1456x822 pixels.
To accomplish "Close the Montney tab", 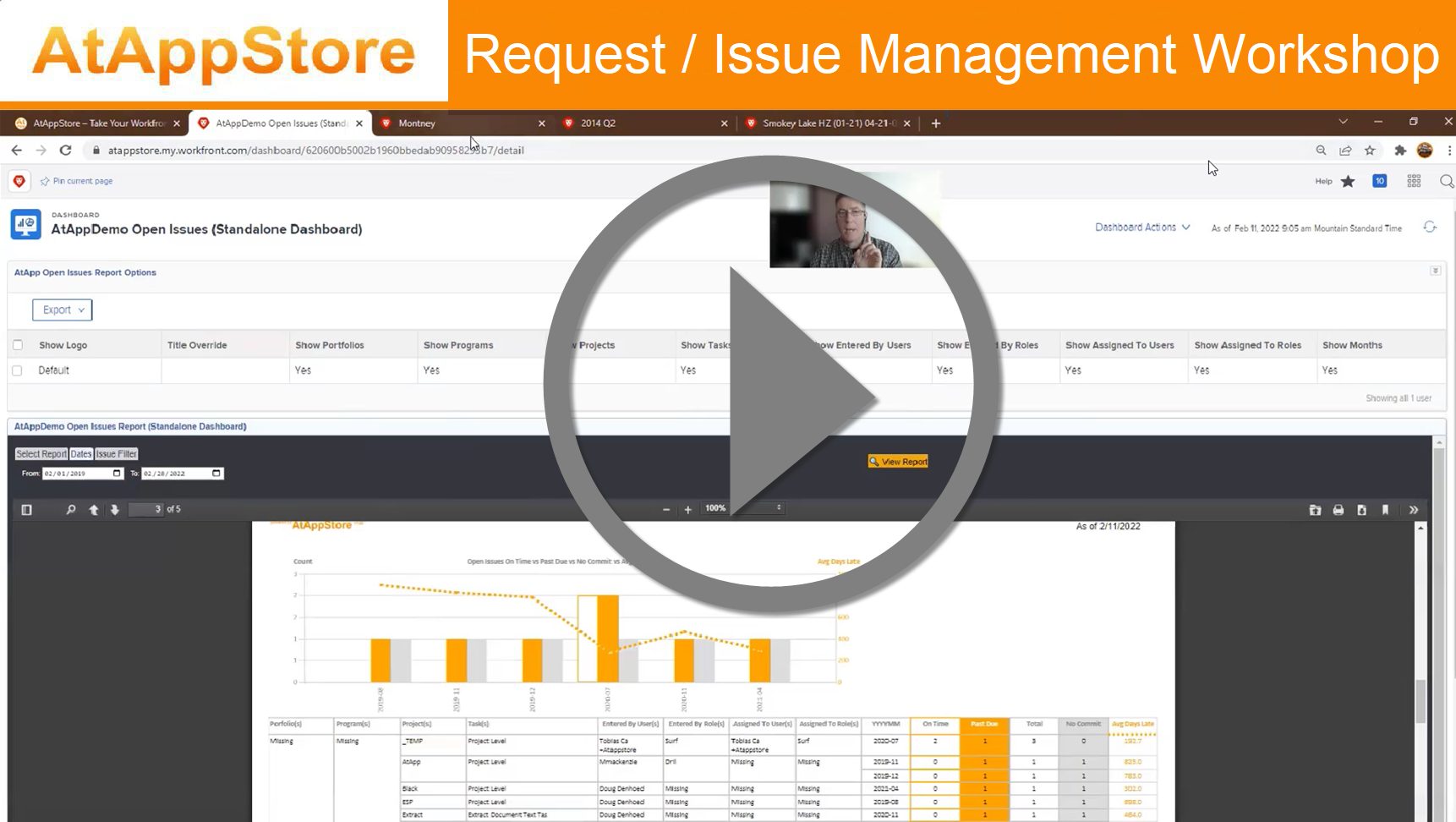I will click(542, 123).
